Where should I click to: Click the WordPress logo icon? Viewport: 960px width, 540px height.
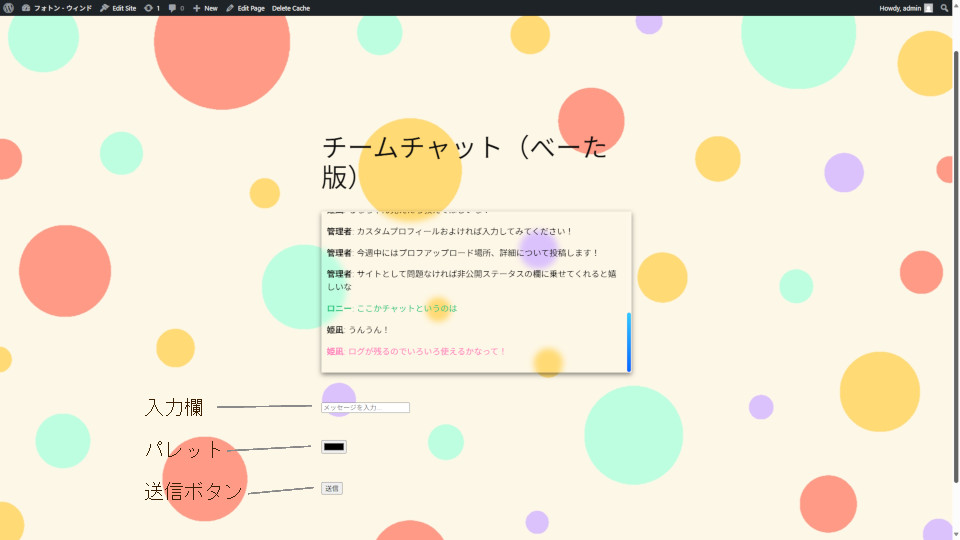point(9,8)
